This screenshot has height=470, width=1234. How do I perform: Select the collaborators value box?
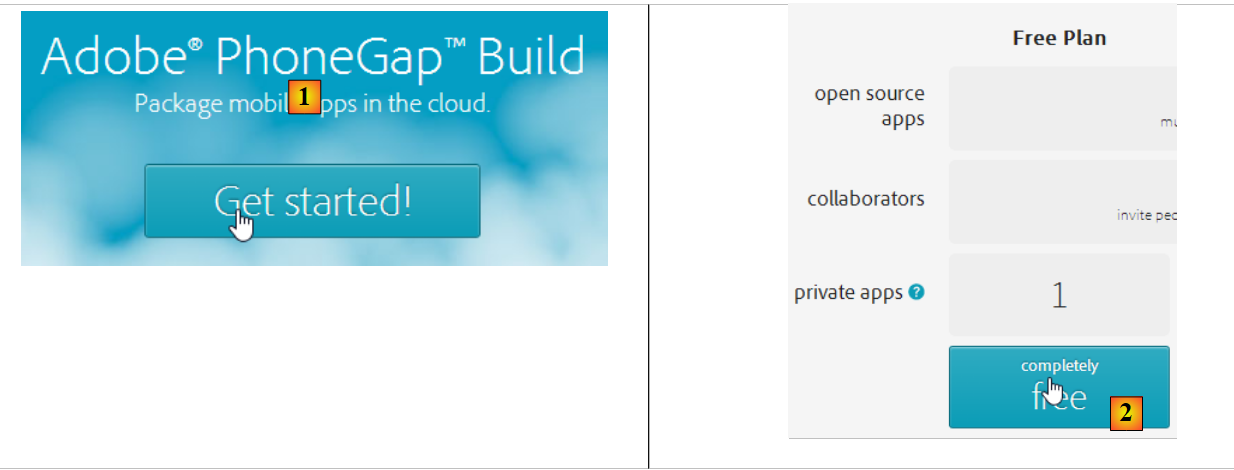click(1060, 201)
